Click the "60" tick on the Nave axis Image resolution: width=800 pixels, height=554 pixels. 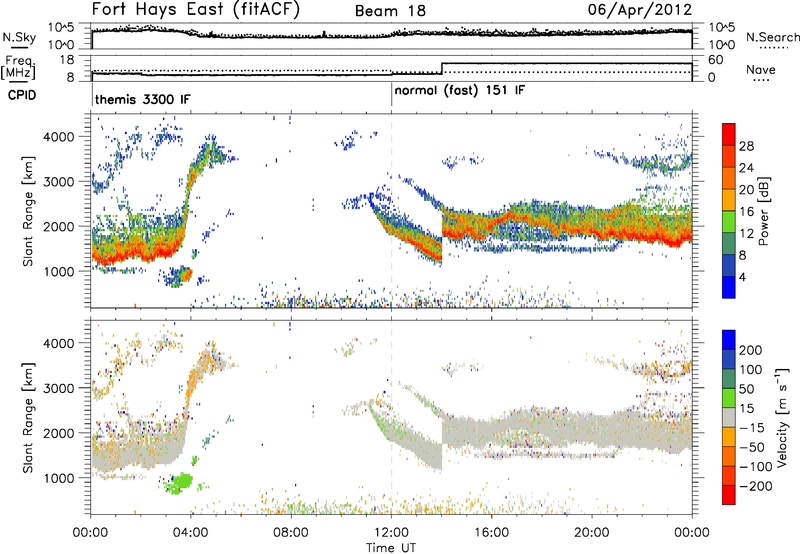pyautogui.click(x=716, y=60)
